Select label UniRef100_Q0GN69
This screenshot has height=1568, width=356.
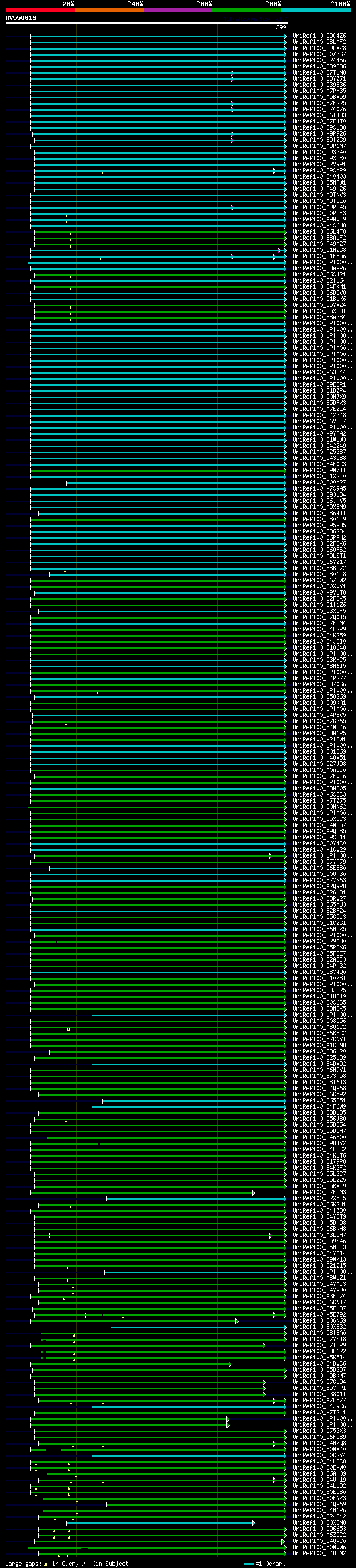(x=319, y=1320)
